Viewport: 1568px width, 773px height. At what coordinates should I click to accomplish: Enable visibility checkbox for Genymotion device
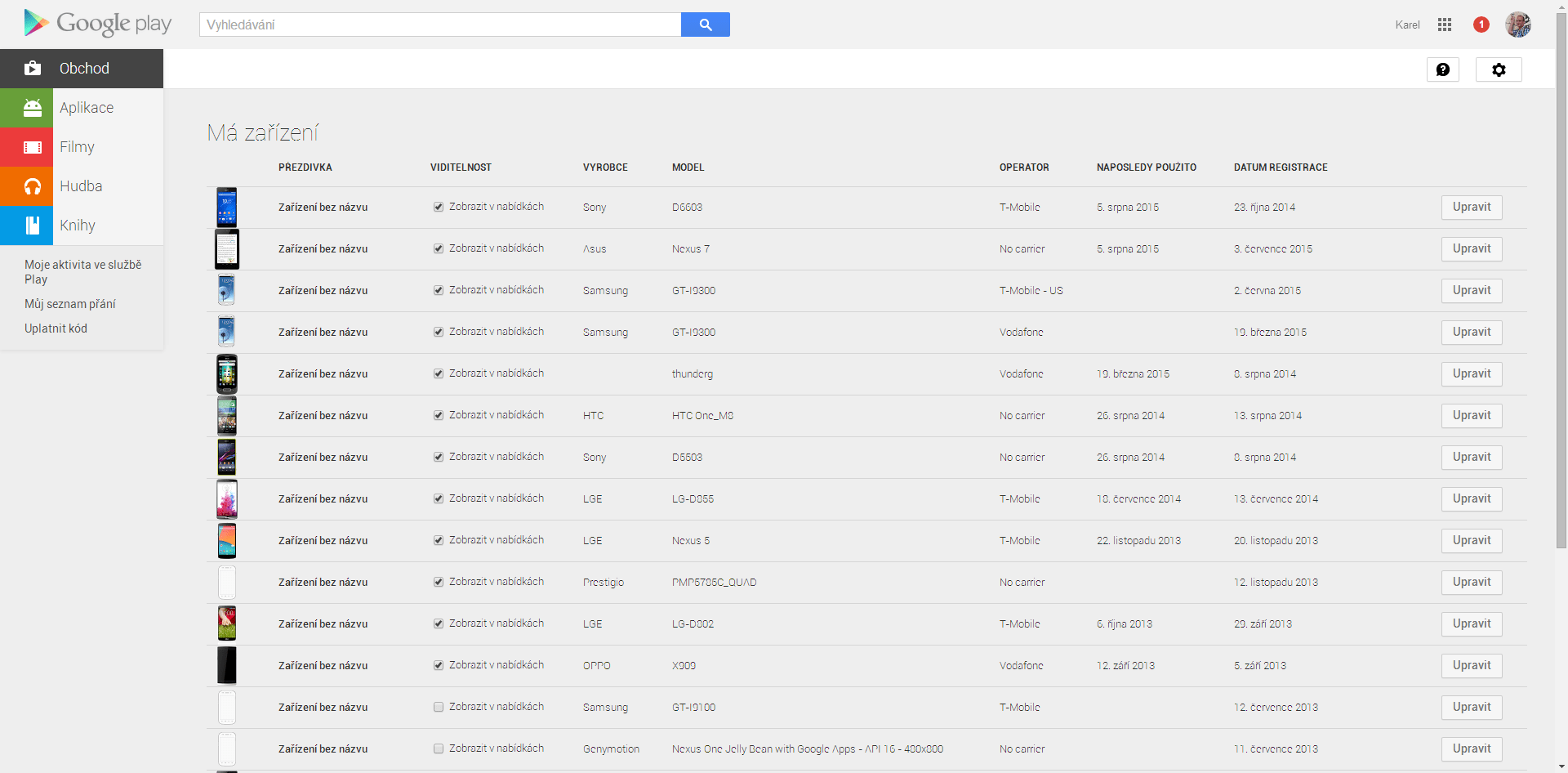439,748
